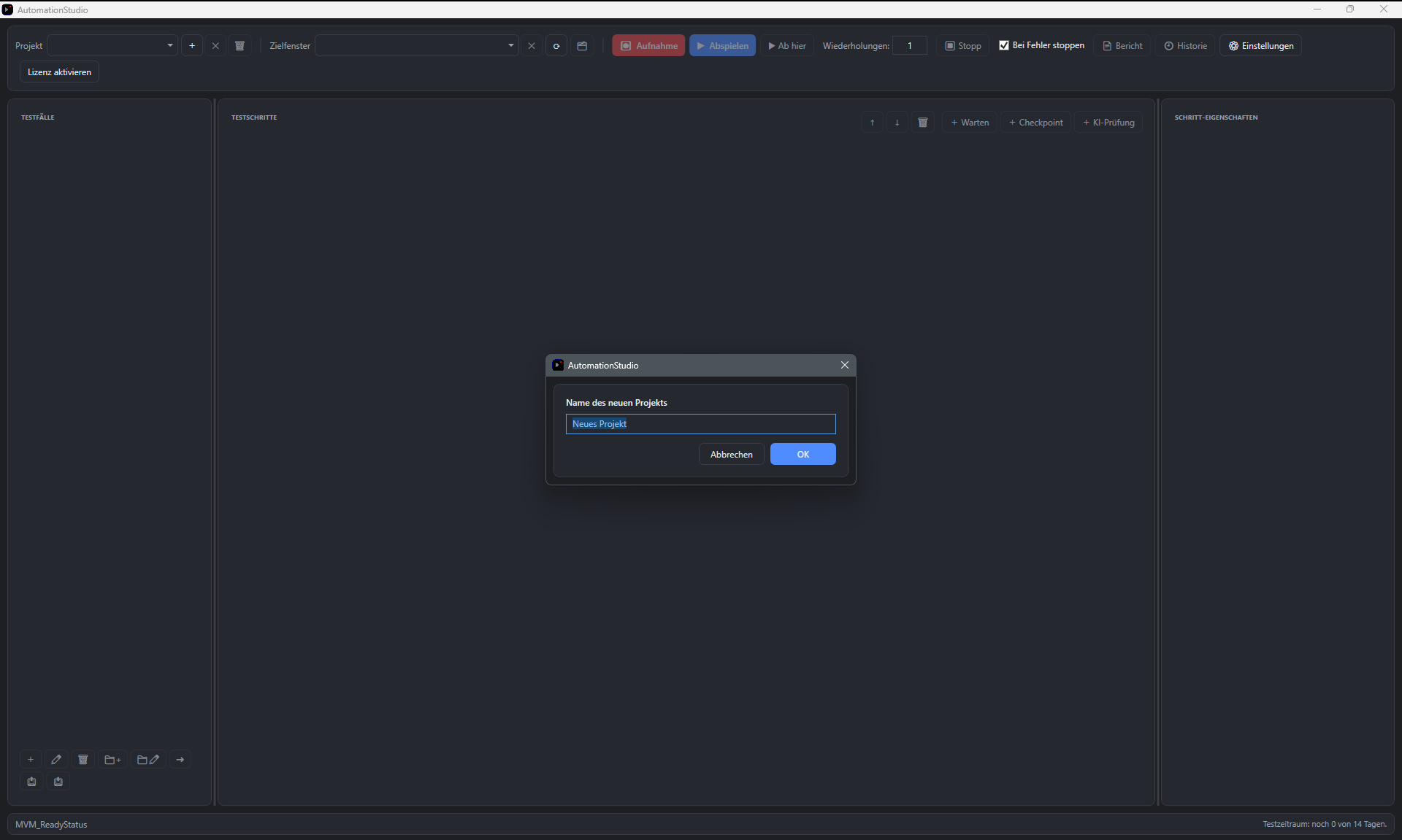Screen dimensions: 1402x840
Task: Cancel dialog with Abbrechen button
Action: (731, 454)
